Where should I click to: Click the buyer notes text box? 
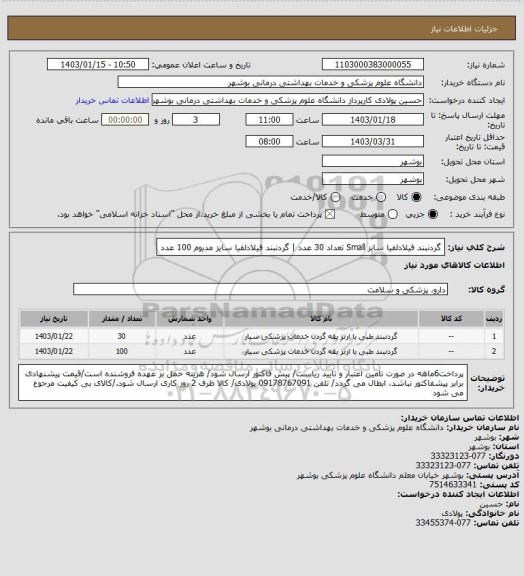click(x=243, y=382)
